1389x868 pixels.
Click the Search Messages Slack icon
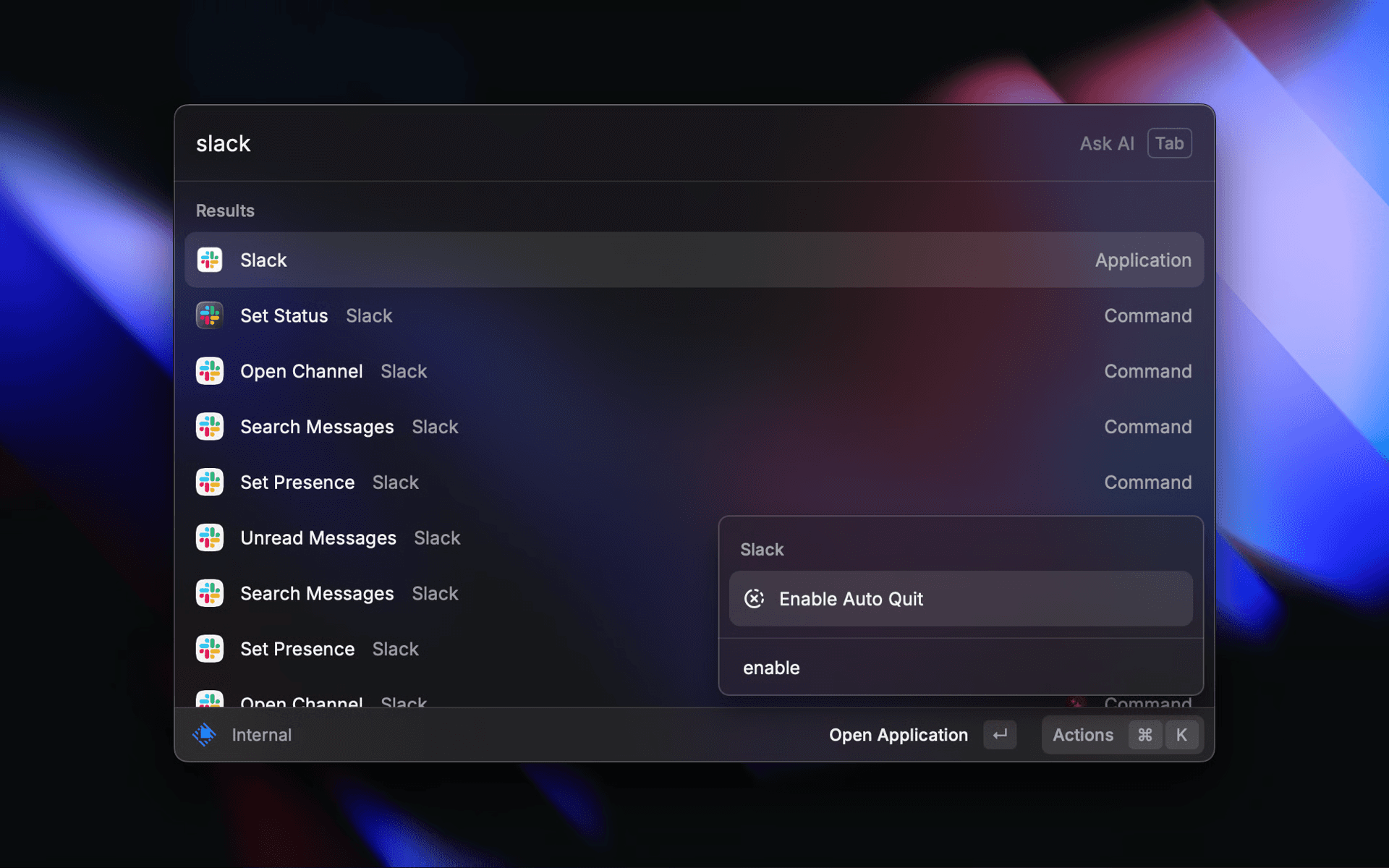pyautogui.click(x=209, y=427)
